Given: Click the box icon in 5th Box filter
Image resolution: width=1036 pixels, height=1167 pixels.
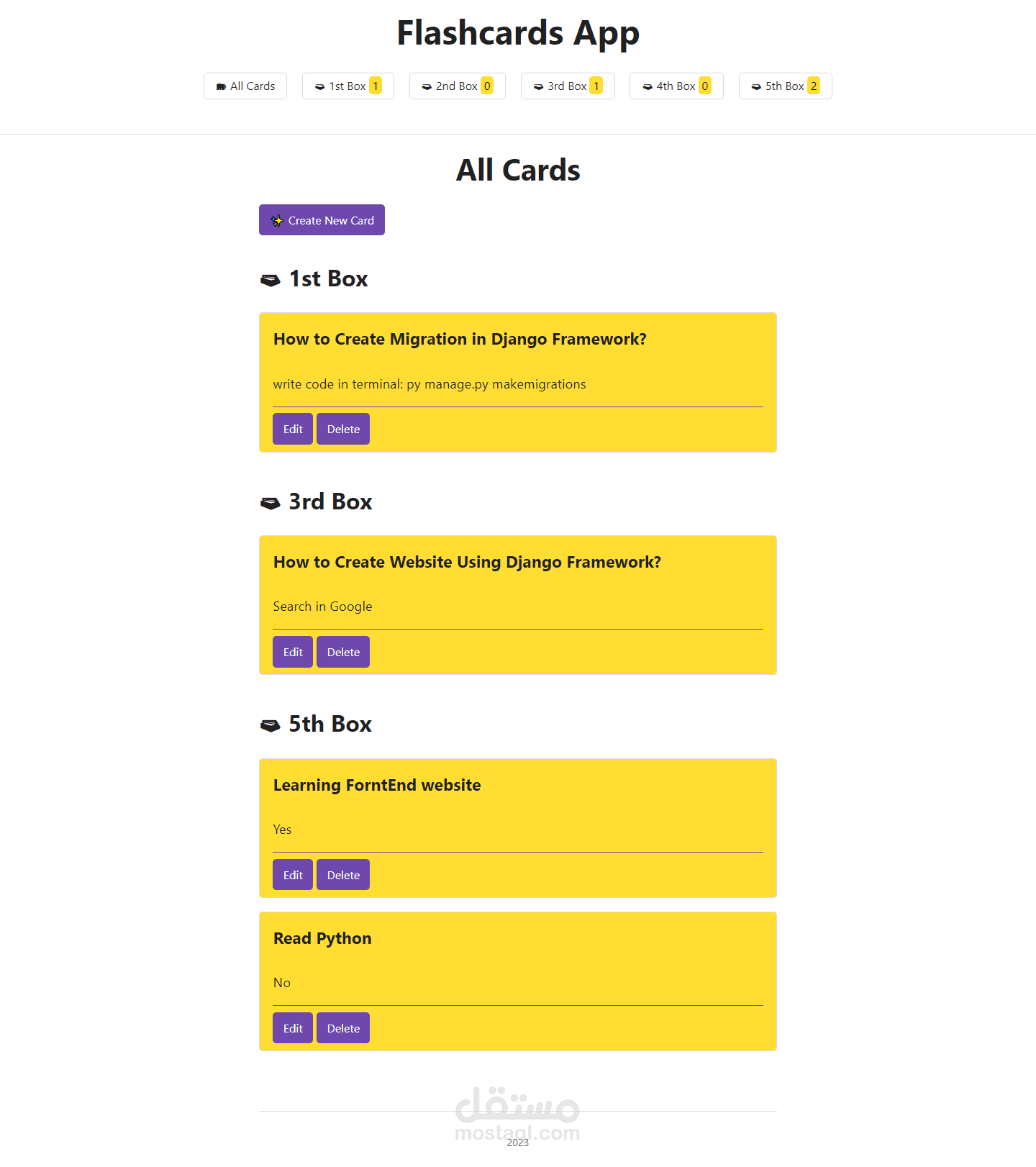Looking at the screenshot, I should 755,86.
